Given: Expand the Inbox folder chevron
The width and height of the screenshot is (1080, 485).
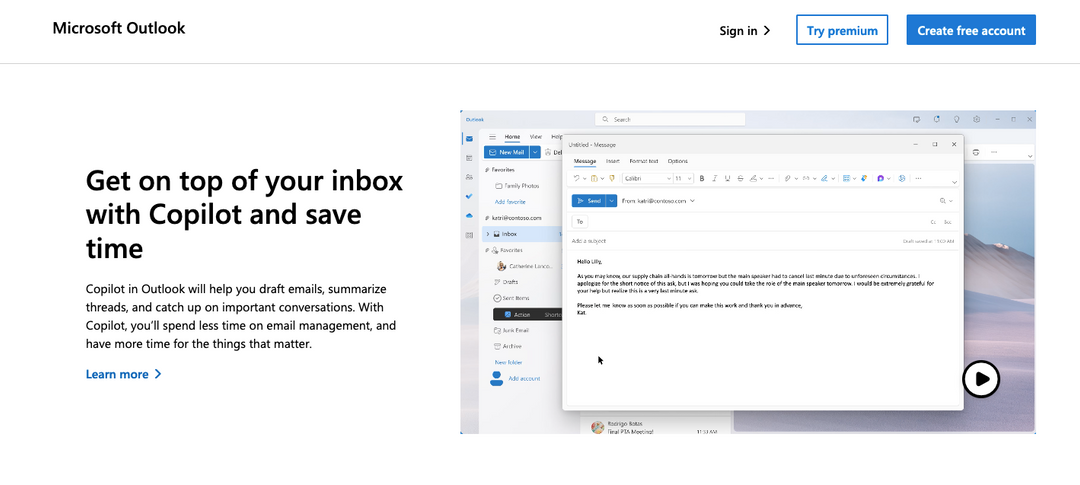Looking at the screenshot, I should tap(488, 234).
